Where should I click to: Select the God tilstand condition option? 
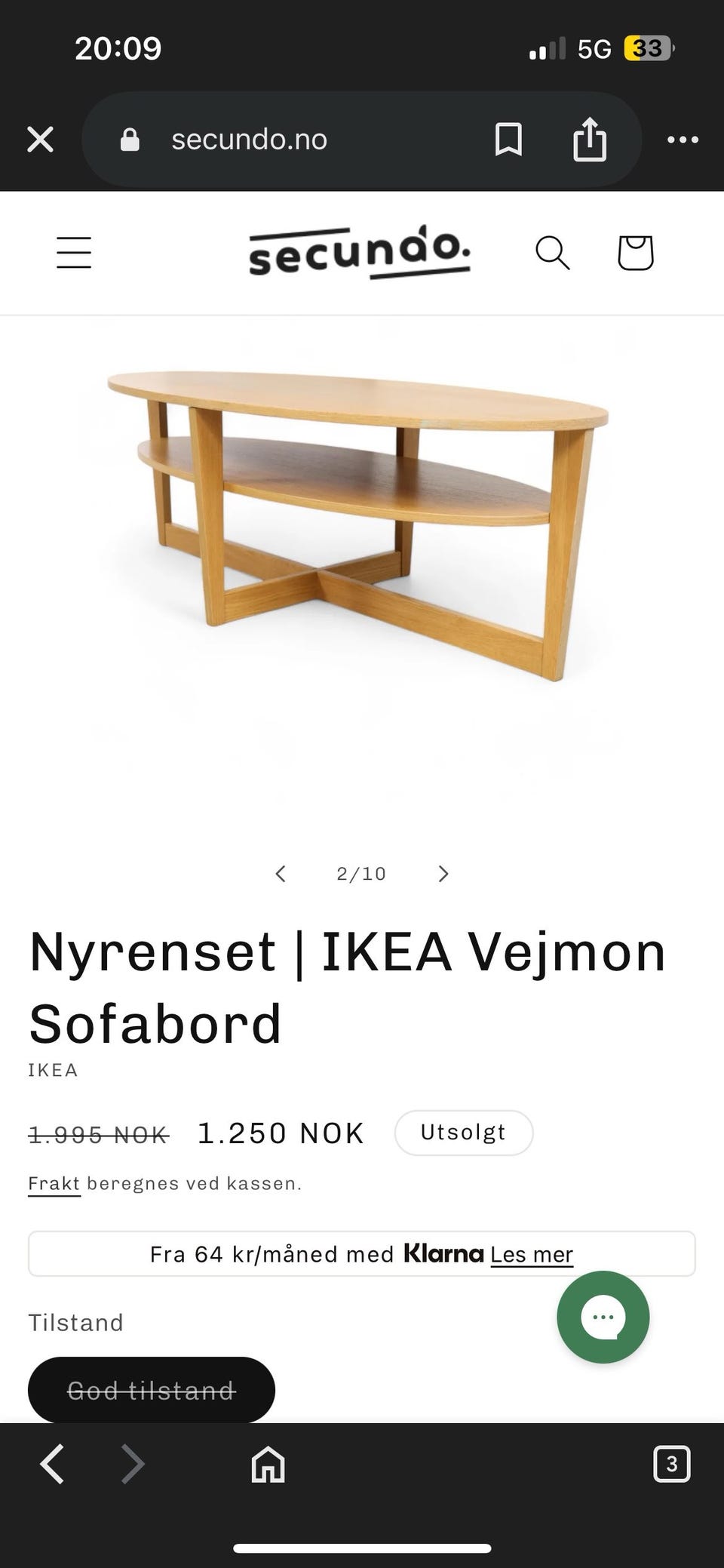pyautogui.click(x=152, y=1390)
